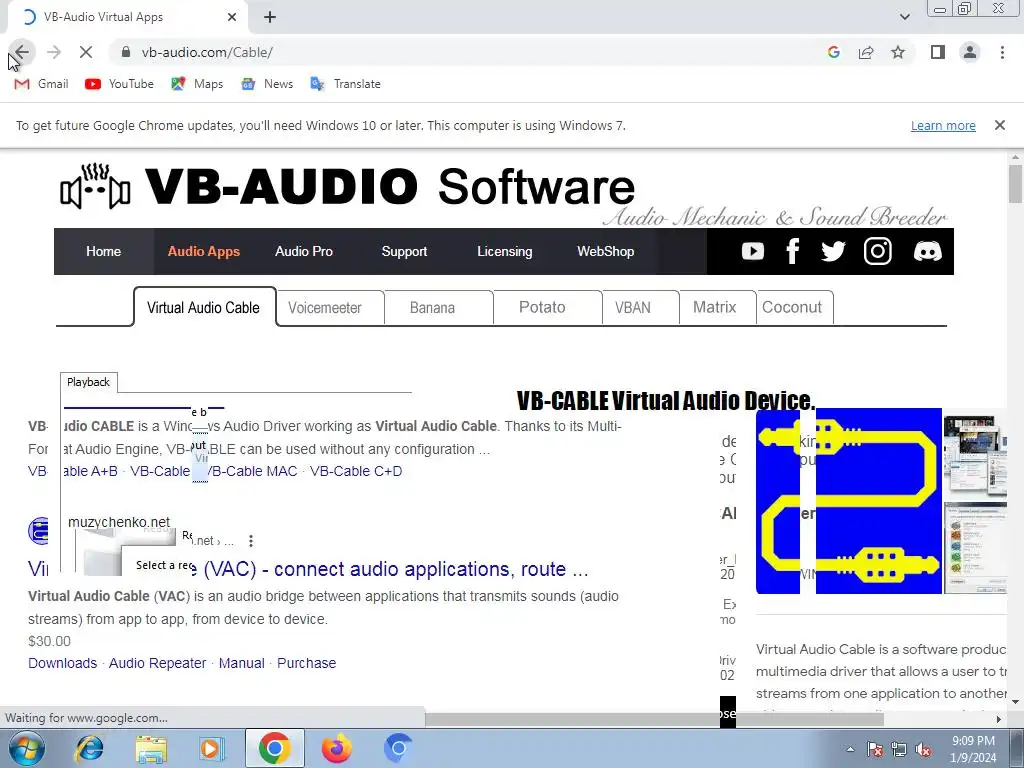This screenshot has width=1024, height=768.
Task: Open WebShop menu item
Action: [605, 251]
